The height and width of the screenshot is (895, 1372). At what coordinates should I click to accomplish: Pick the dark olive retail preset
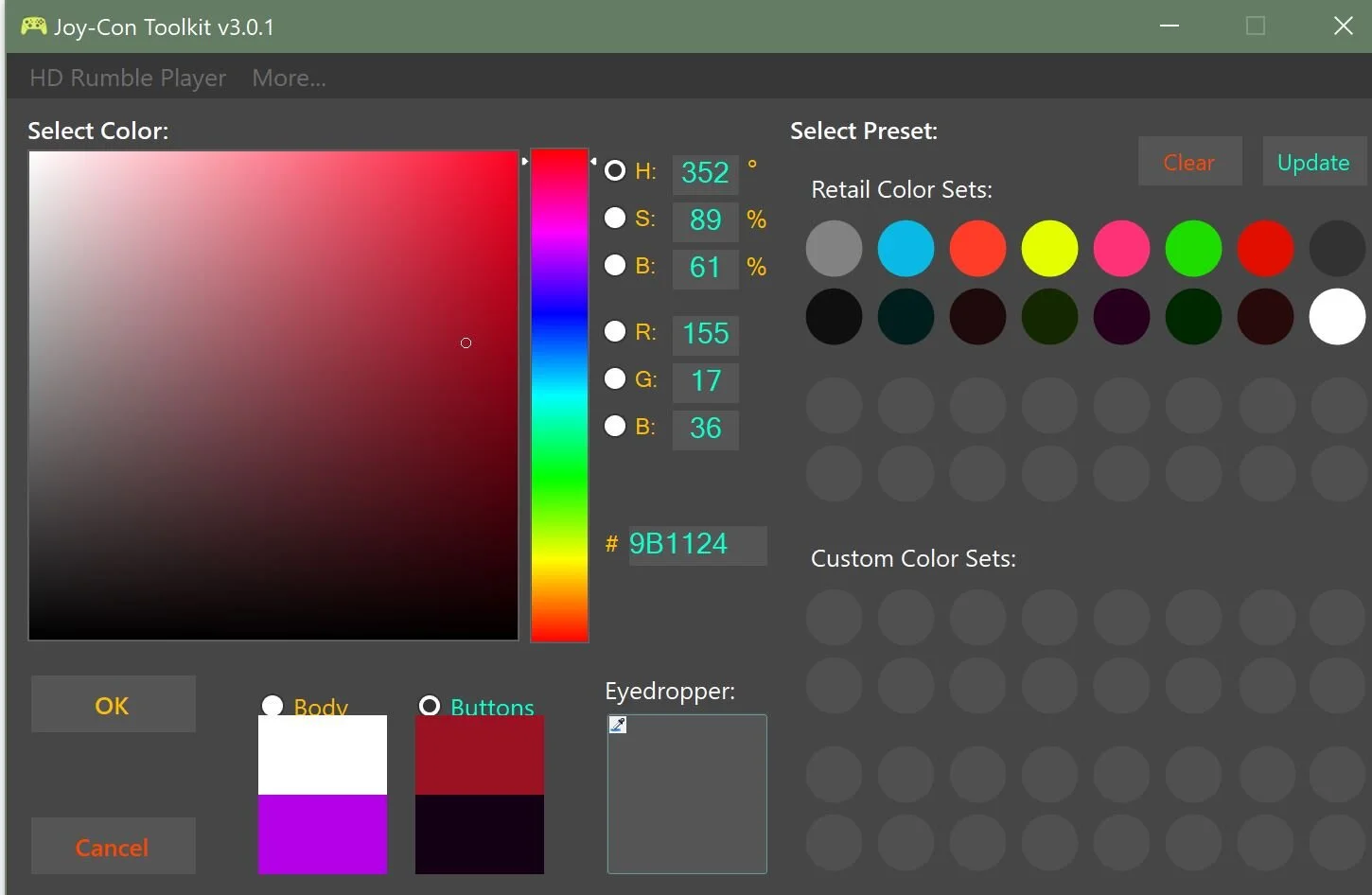coord(1049,316)
